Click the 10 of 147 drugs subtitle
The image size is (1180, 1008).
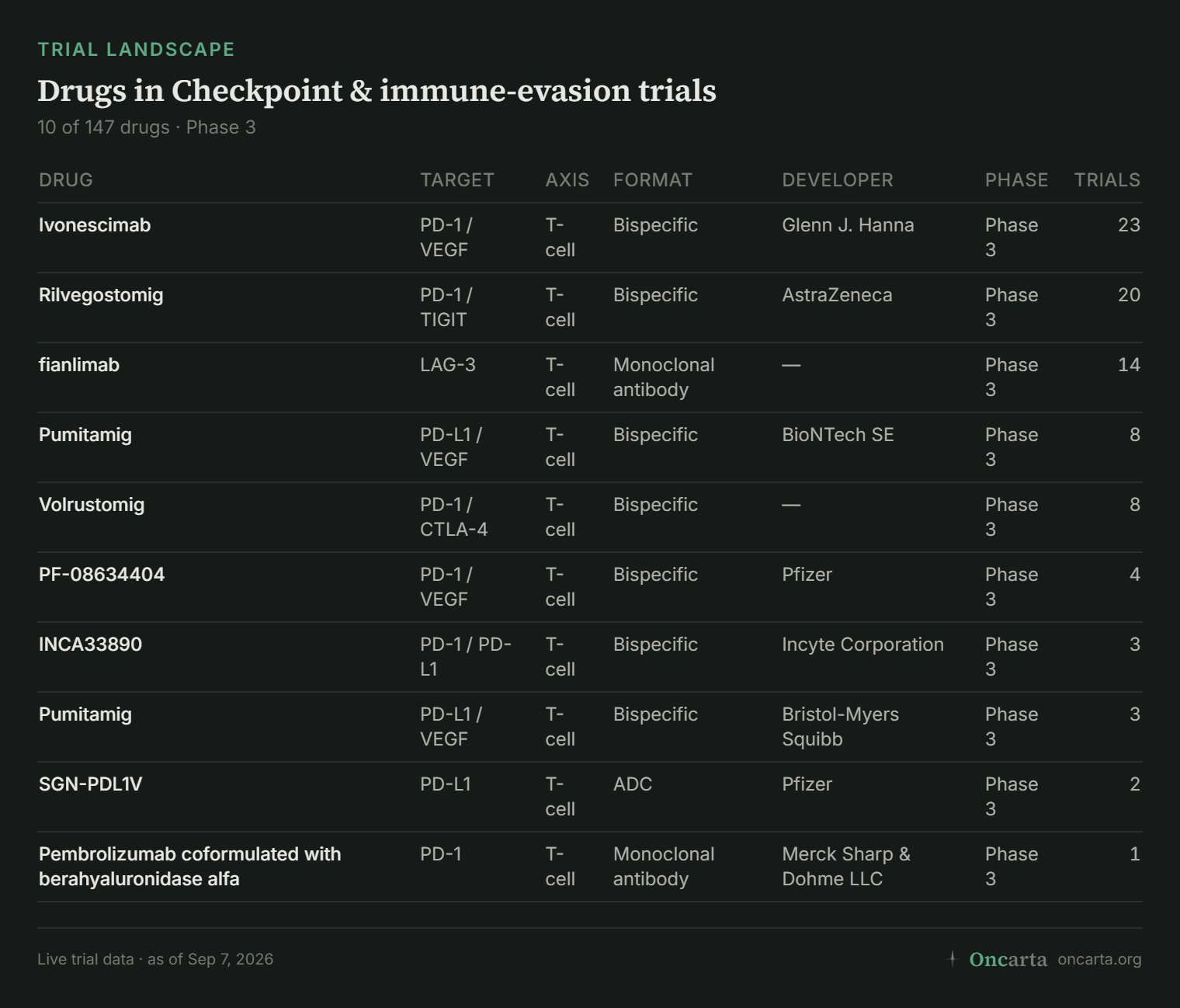[147, 127]
